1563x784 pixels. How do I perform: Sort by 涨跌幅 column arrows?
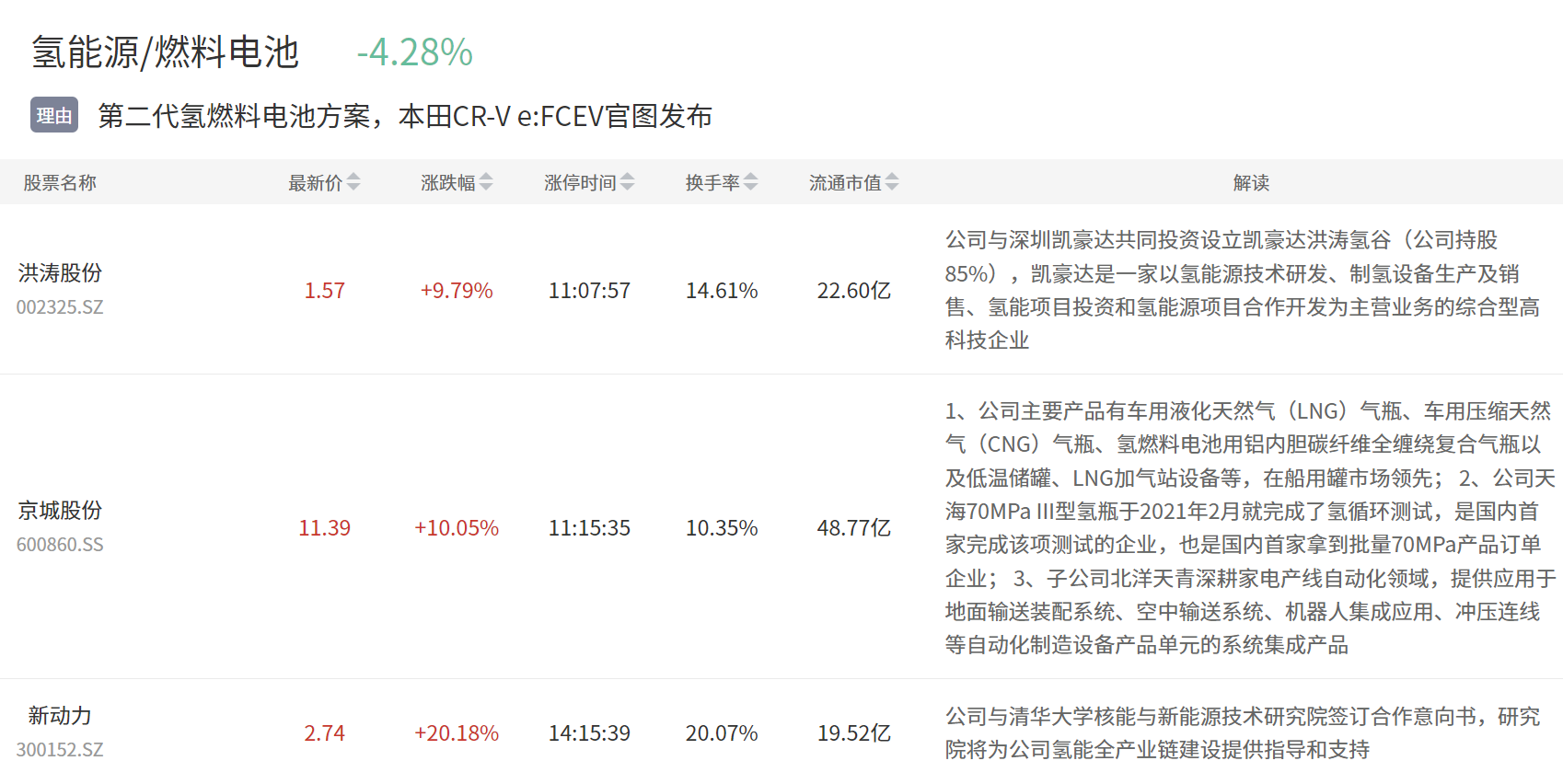pos(486,182)
